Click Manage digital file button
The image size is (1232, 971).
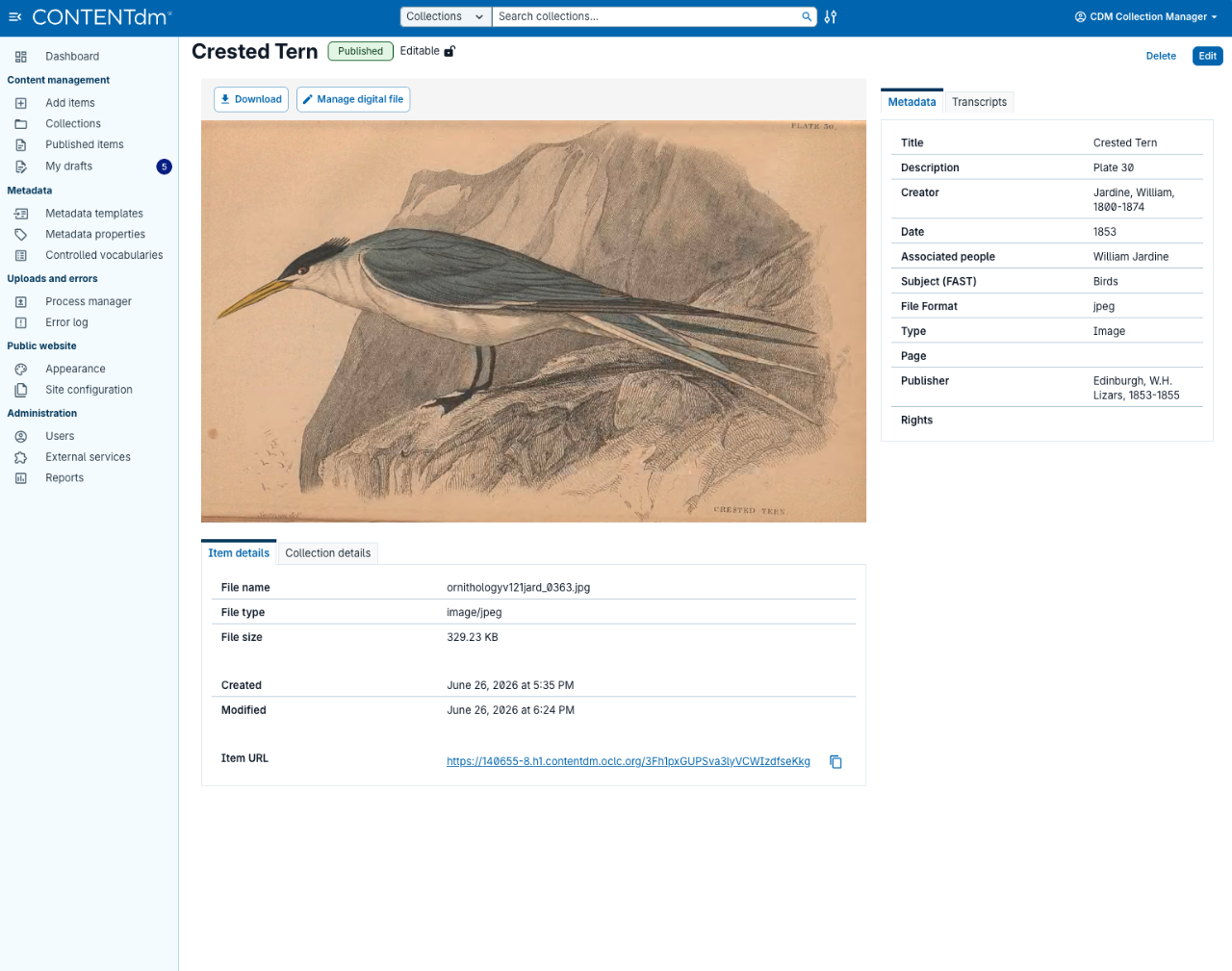pos(353,99)
